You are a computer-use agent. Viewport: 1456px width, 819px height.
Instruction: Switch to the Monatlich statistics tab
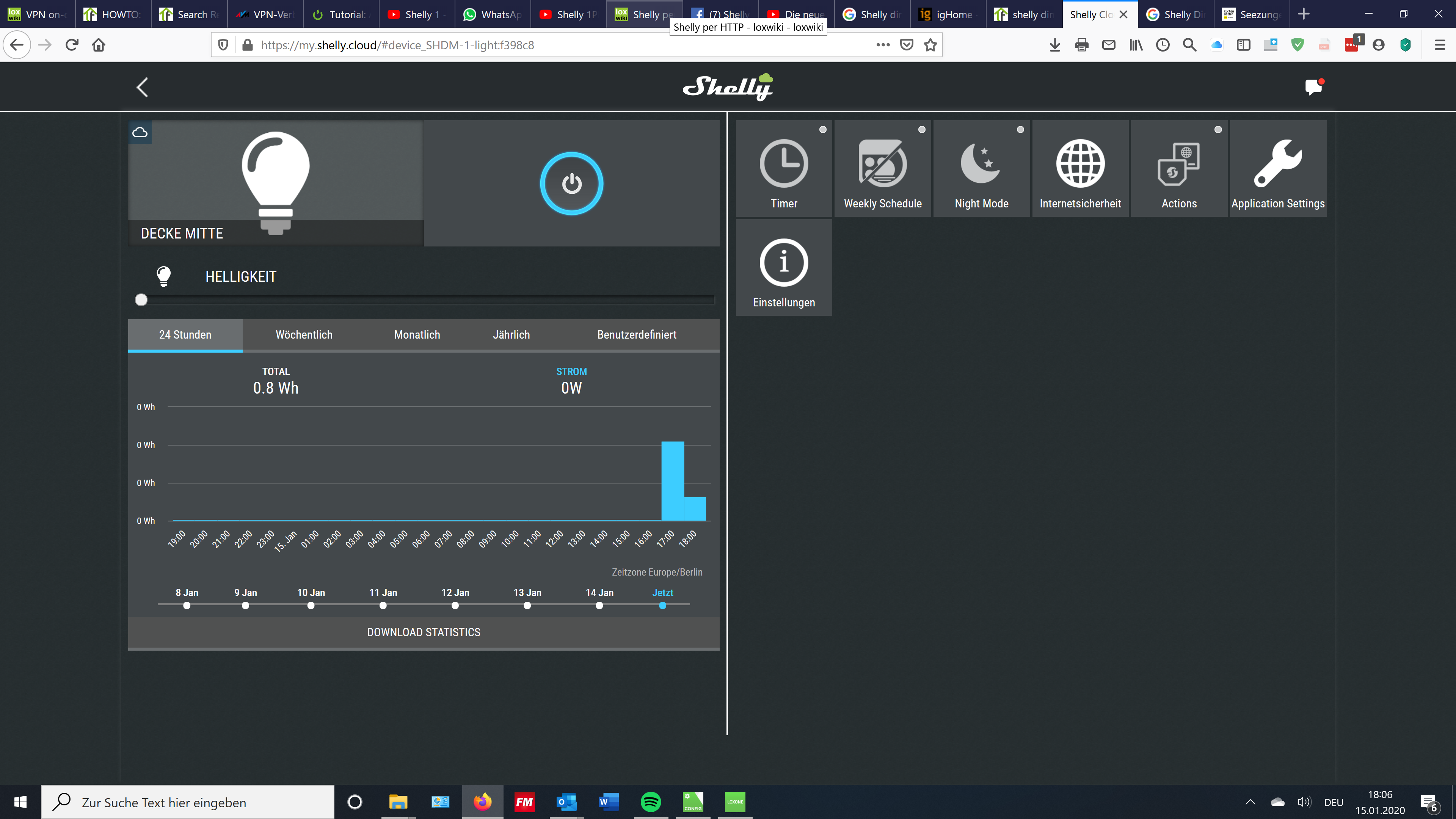(417, 334)
